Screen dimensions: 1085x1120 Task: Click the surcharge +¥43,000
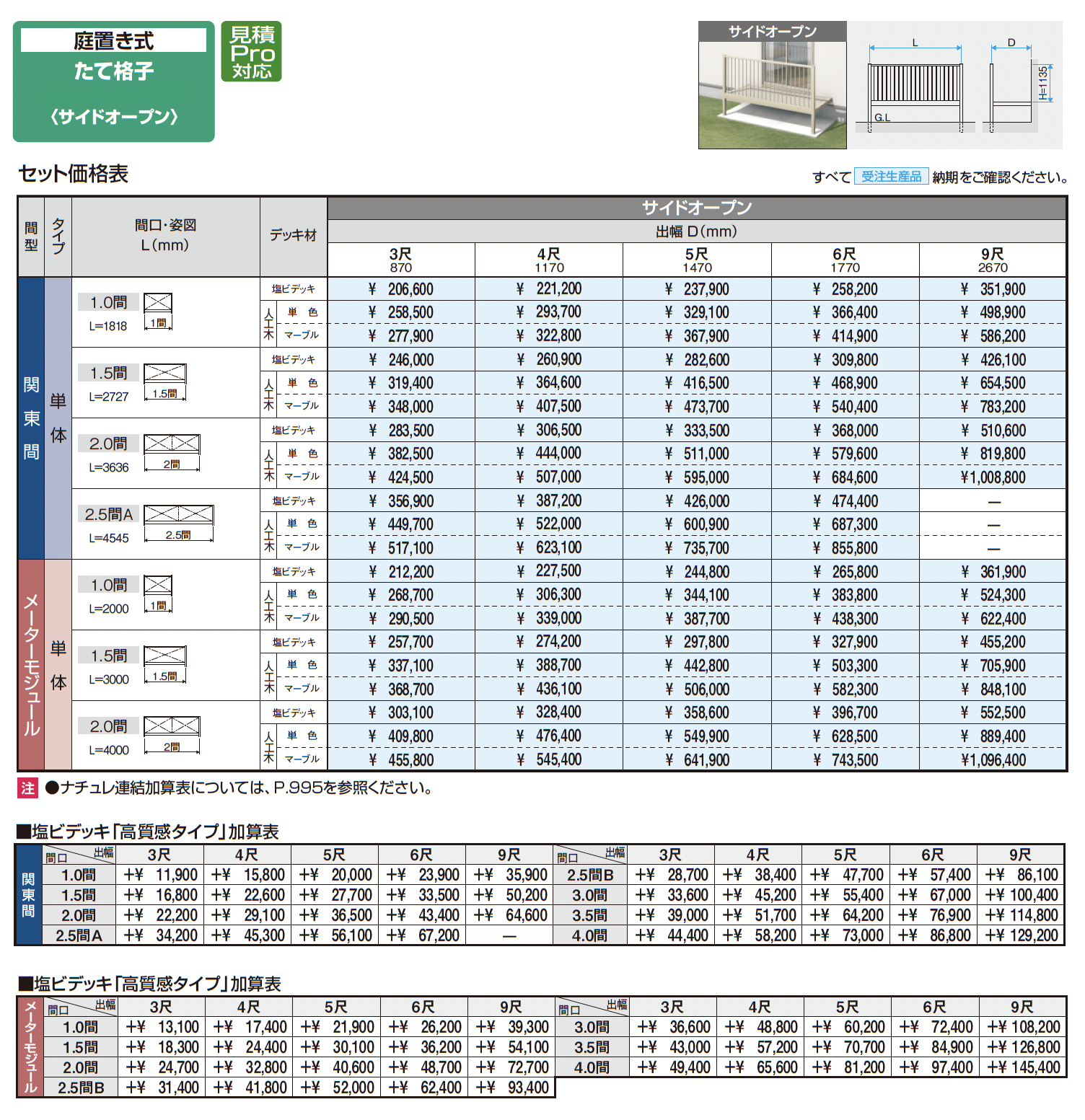click(x=674, y=1047)
